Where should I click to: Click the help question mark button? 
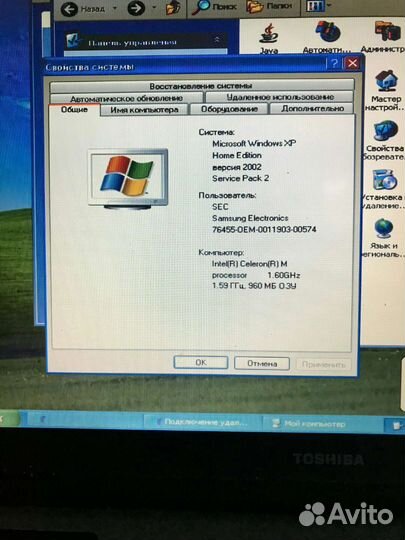click(334, 63)
